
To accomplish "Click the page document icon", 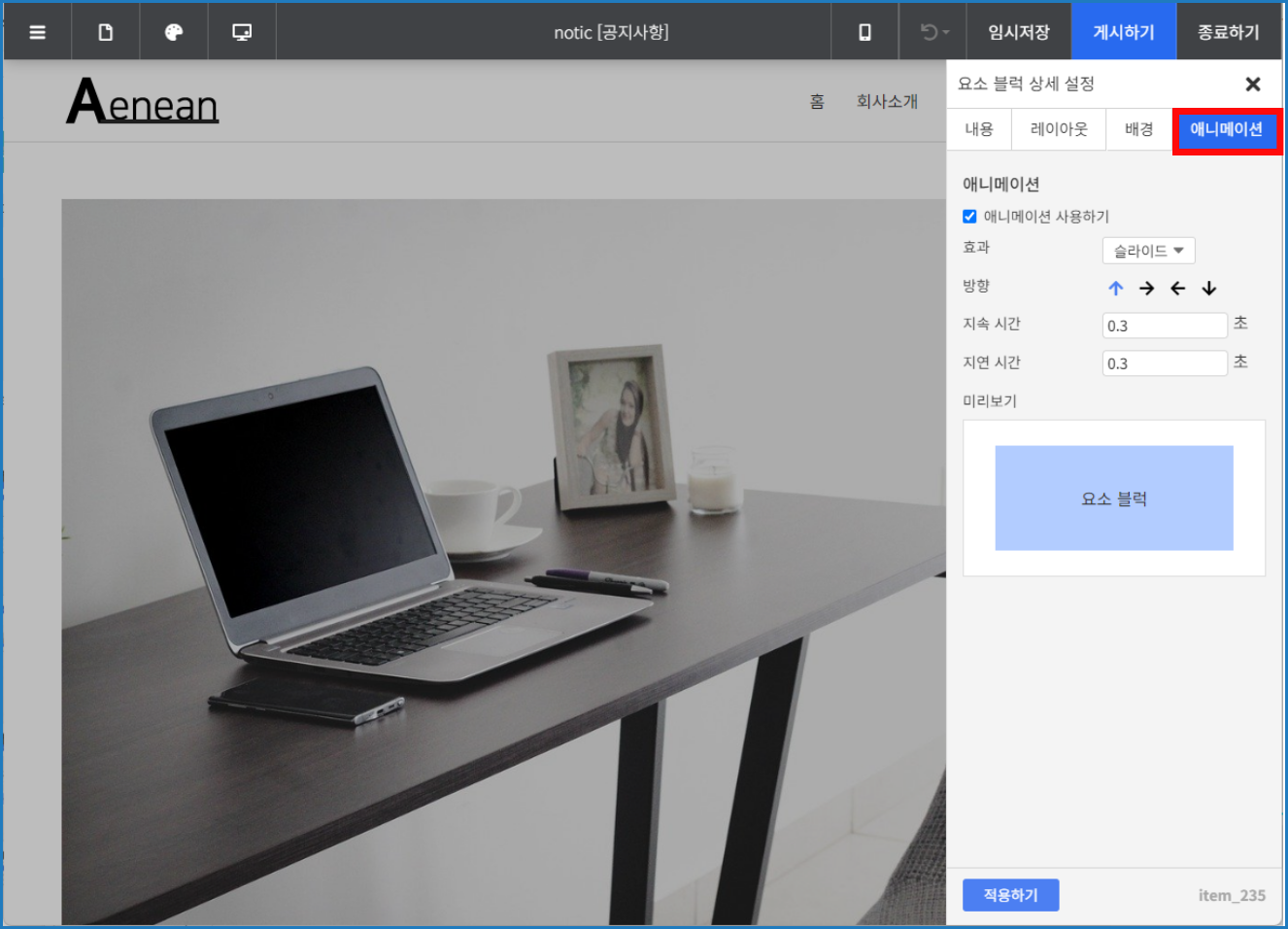I will [106, 32].
